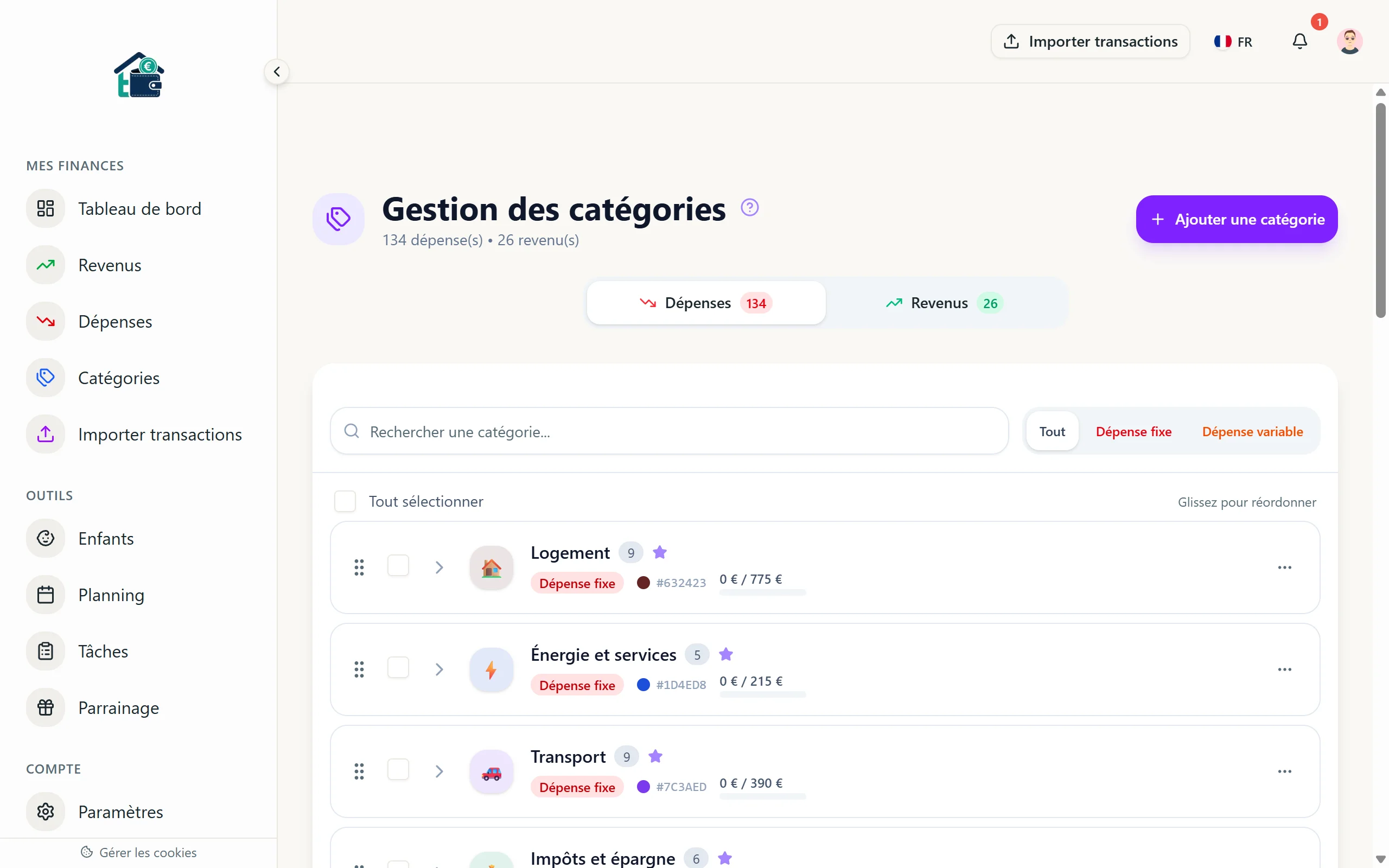
Task: Open Tableau de bord dashboard icon
Action: point(46,208)
